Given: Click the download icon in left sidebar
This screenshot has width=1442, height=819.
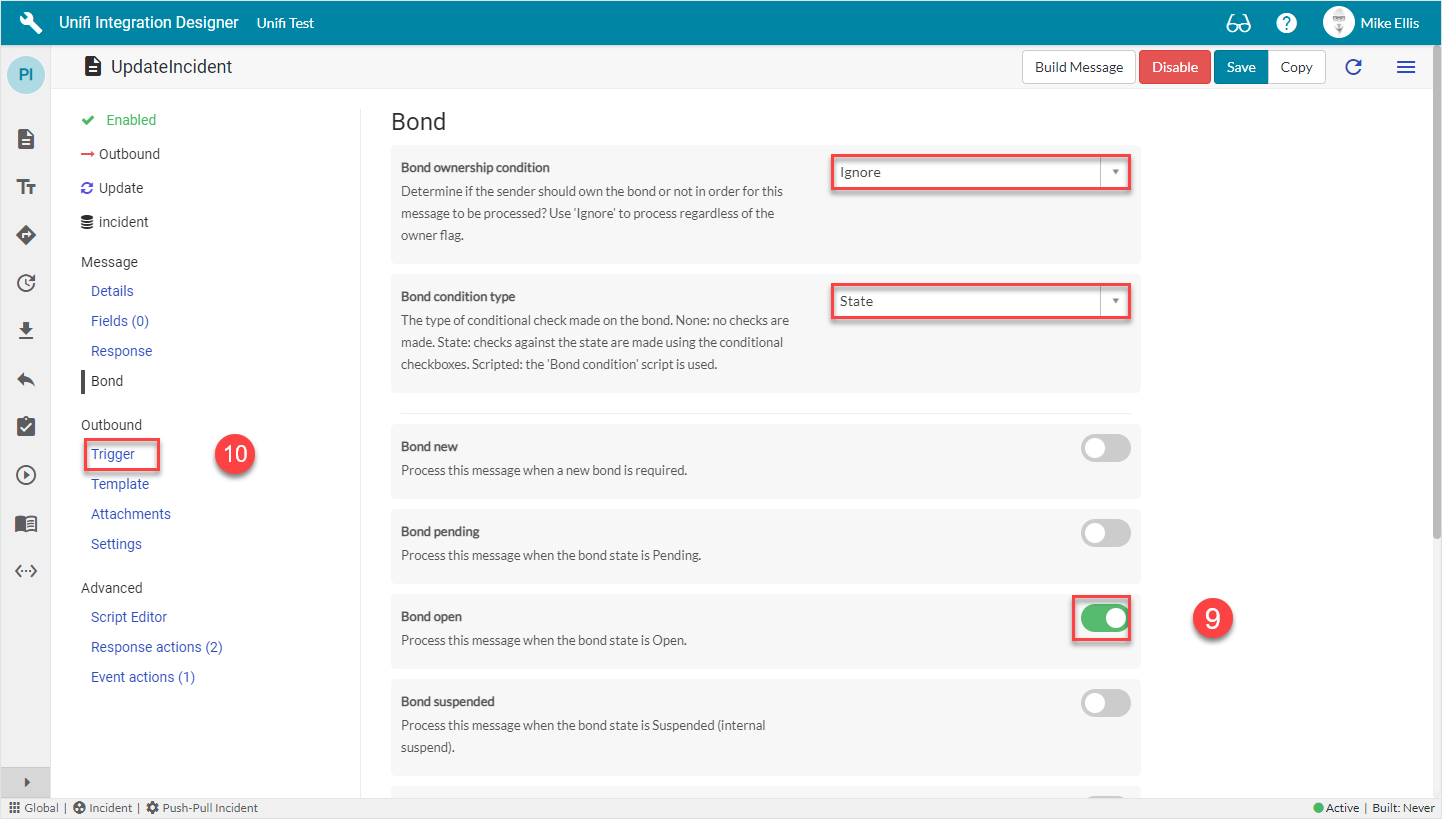Looking at the screenshot, I should click(25, 330).
